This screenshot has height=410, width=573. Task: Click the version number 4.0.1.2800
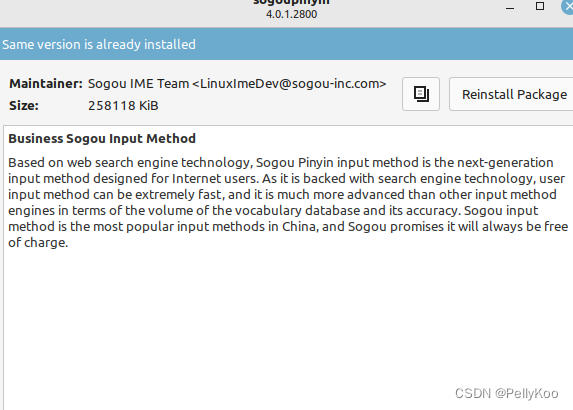[292, 15]
